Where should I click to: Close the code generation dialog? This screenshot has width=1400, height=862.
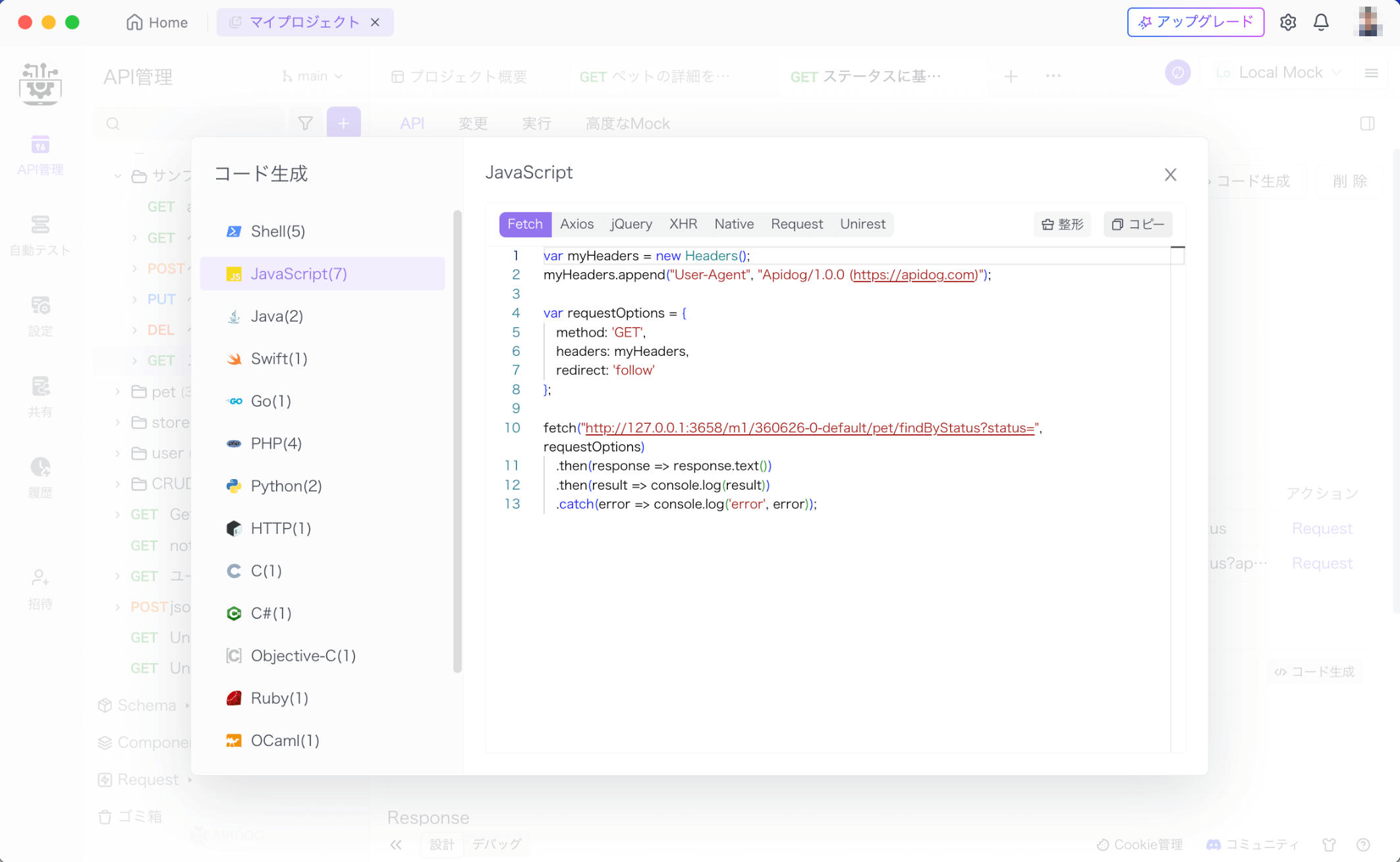[x=1170, y=175]
